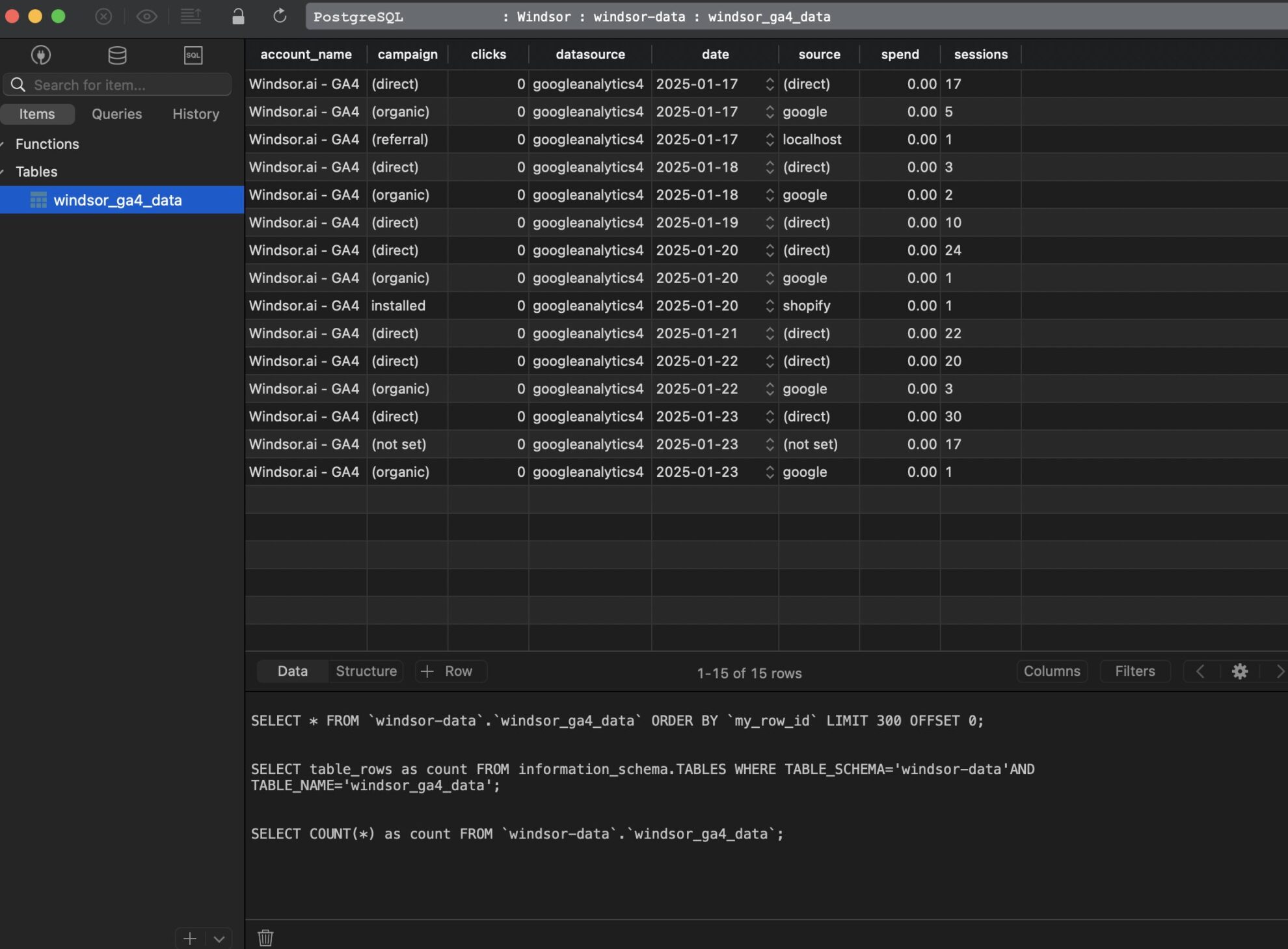The width and height of the screenshot is (1288, 949).
Task: Click the green maximize window button
Action: click(59, 16)
